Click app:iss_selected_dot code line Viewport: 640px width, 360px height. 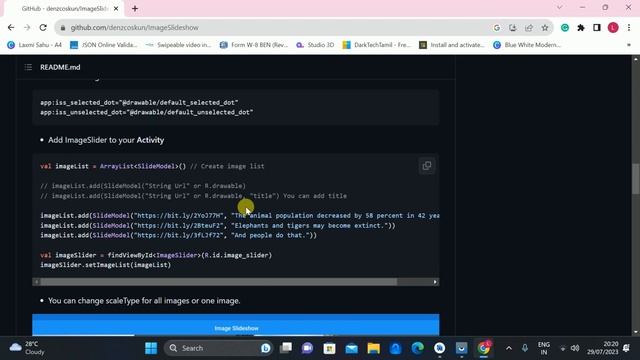139,102
